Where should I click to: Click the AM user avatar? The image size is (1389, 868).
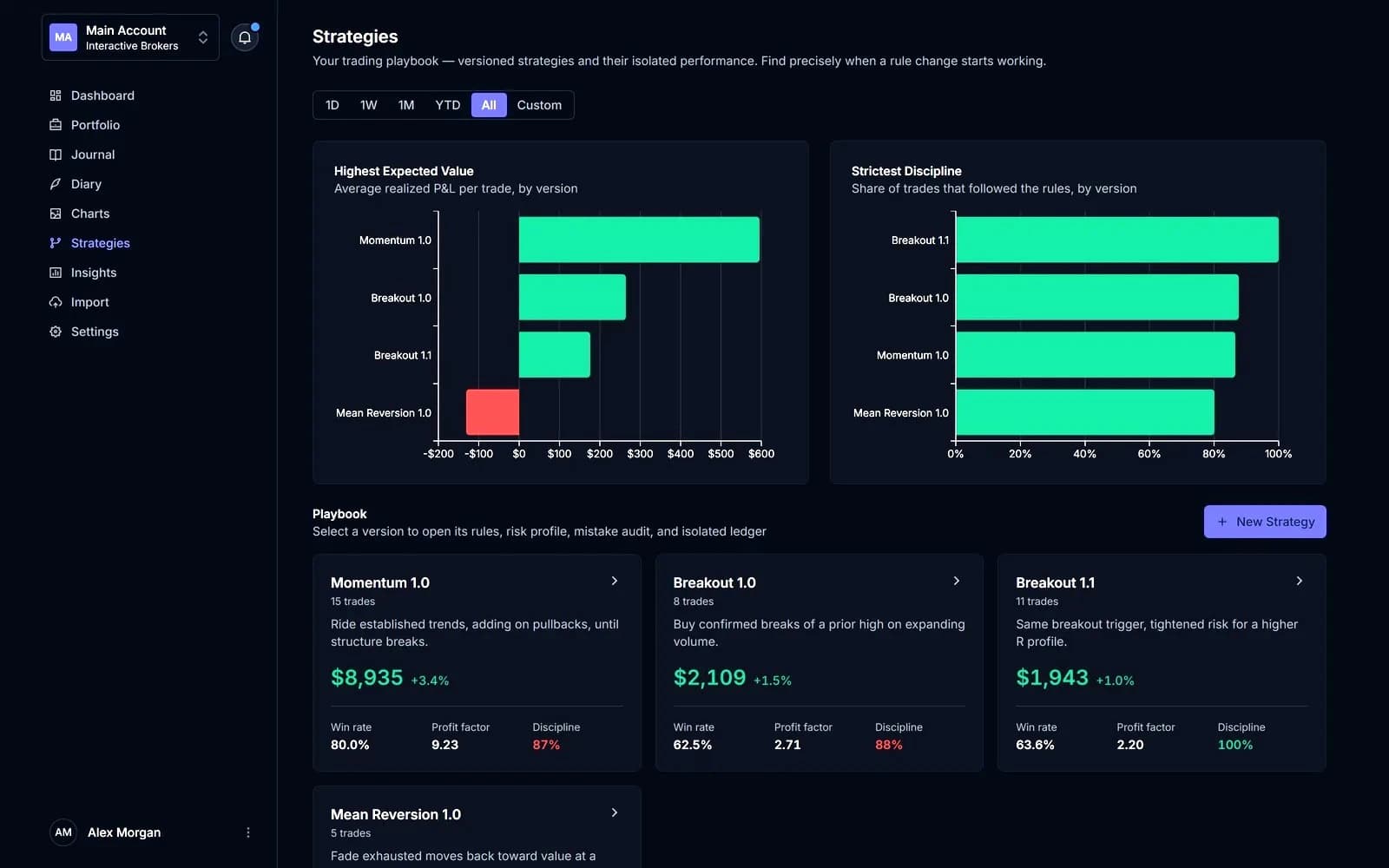point(63,832)
